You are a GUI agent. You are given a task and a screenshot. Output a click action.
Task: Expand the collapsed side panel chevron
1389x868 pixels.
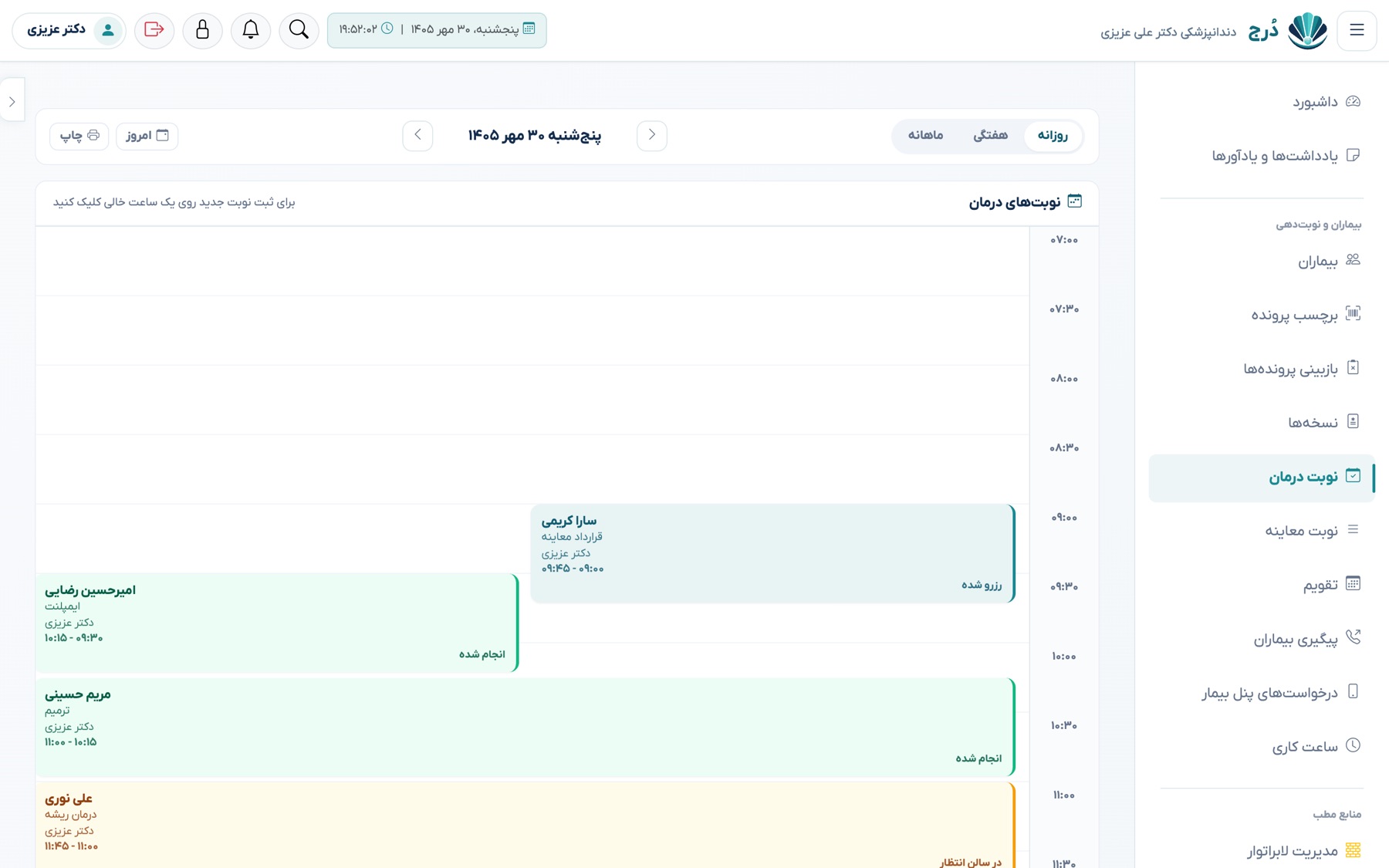(12, 101)
